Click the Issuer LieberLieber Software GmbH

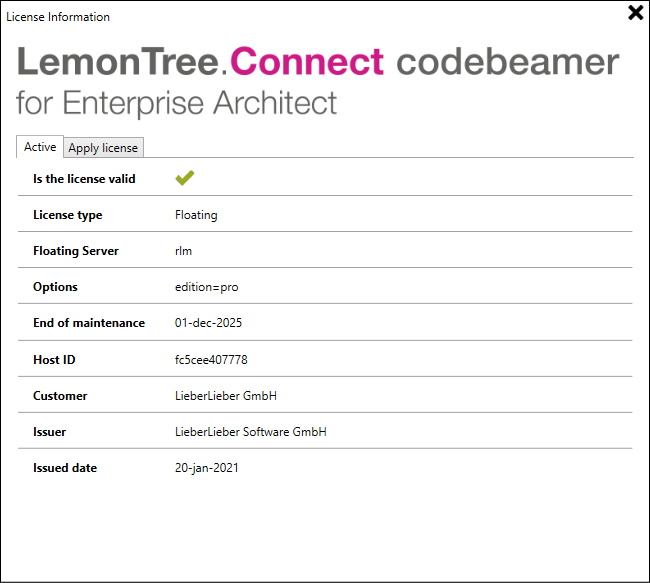(x=250, y=432)
